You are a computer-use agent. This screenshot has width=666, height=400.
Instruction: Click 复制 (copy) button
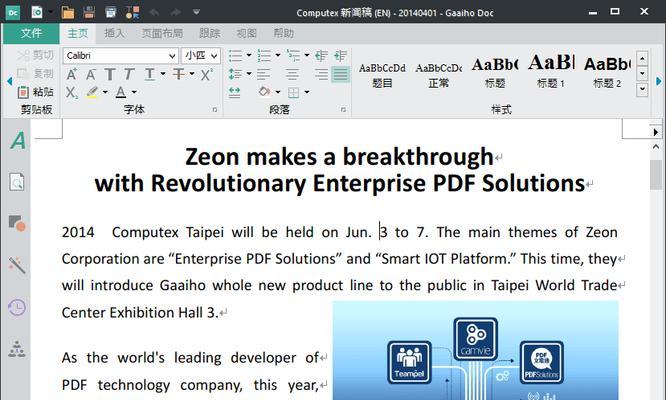(x=36, y=73)
